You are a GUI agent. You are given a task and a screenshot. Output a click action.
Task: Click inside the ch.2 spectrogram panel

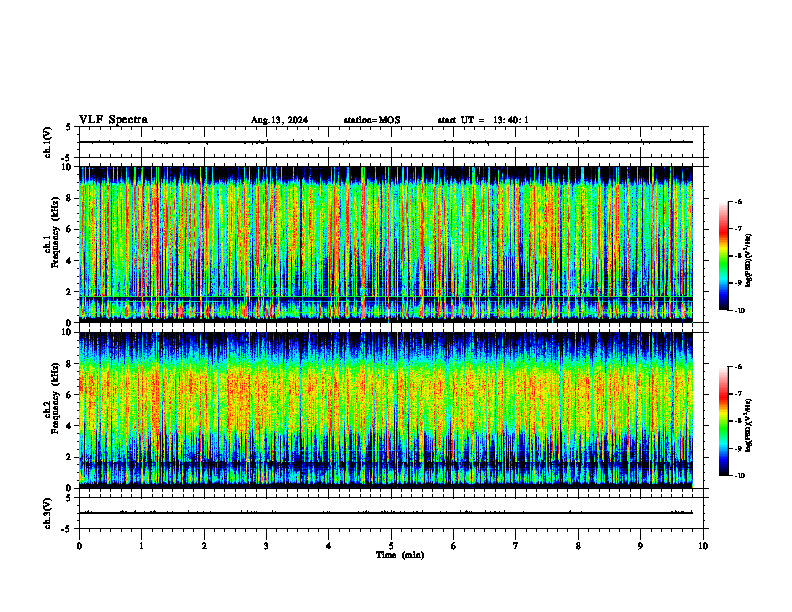[386, 410]
